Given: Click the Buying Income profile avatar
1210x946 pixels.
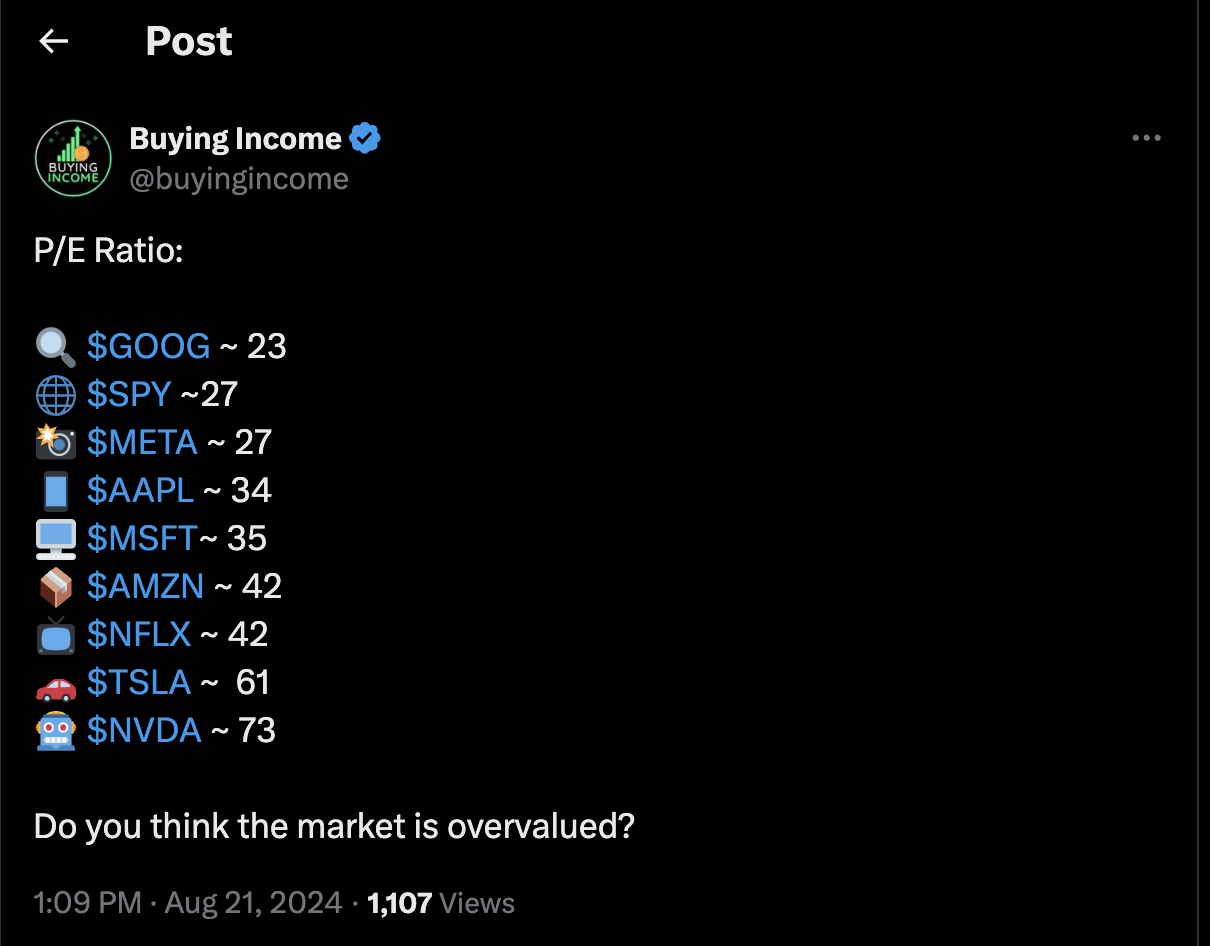Looking at the screenshot, I should (x=73, y=158).
